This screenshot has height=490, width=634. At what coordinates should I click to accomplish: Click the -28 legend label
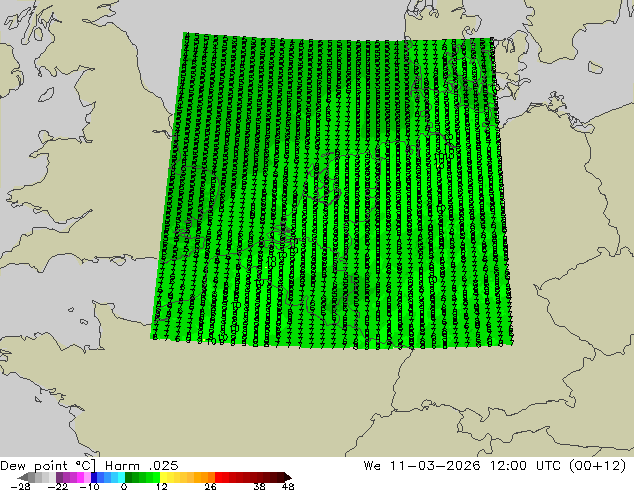pos(20,486)
